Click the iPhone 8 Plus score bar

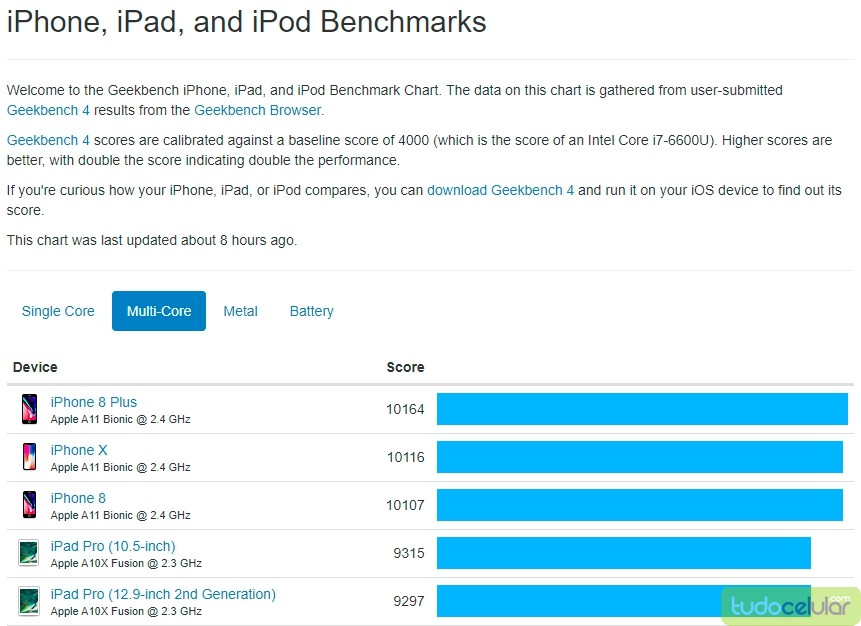(x=642, y=409)
